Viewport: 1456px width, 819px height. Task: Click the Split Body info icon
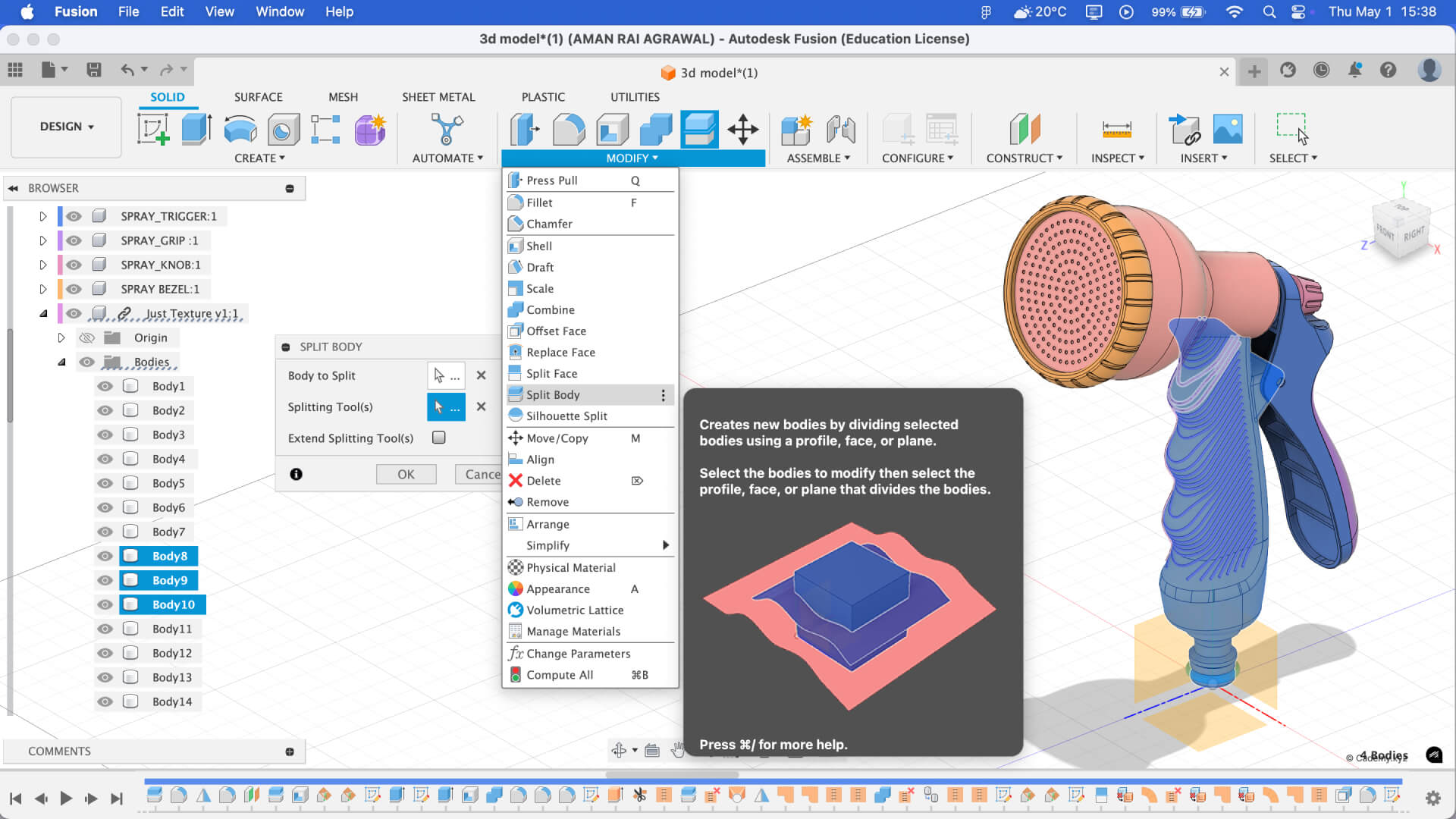[296, 474]
